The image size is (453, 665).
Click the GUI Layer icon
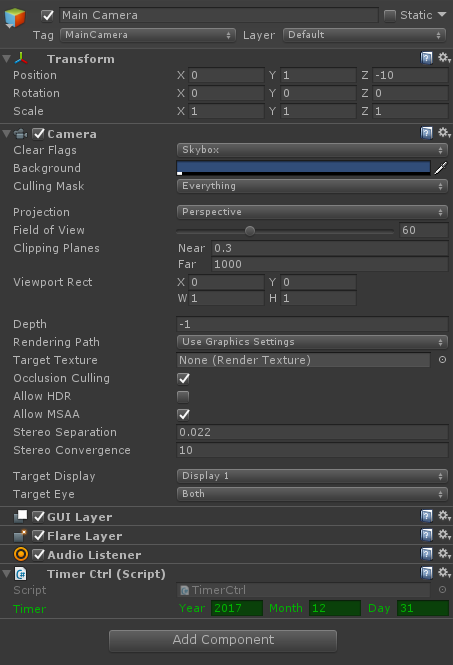(x=20, y=517)
